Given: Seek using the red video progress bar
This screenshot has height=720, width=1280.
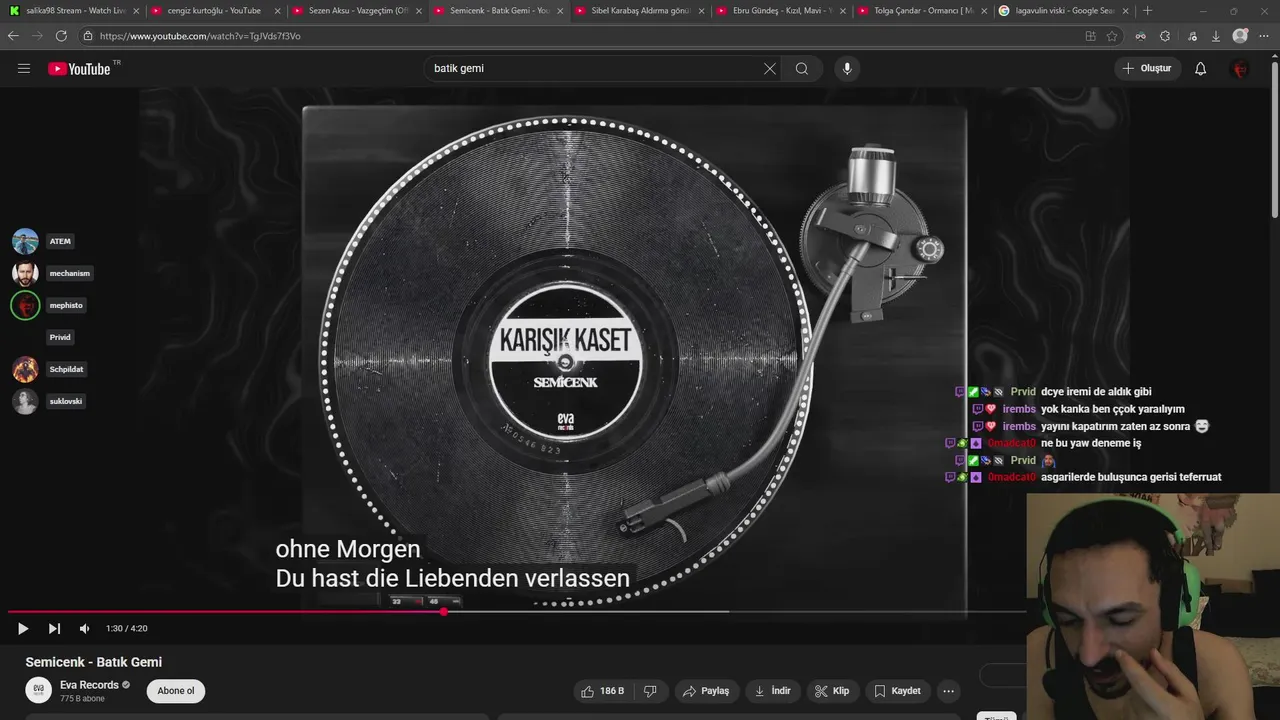Looking at the screenshot, I should tap(225, 612).
